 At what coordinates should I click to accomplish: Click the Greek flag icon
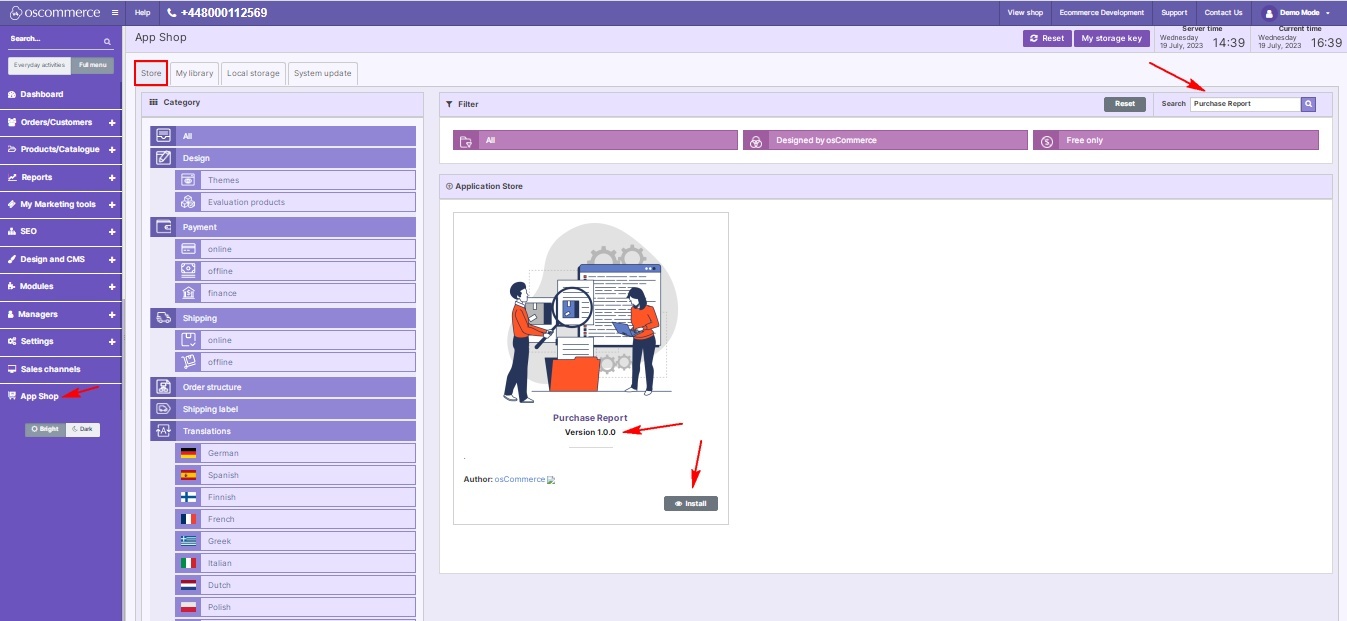(188, 541)
